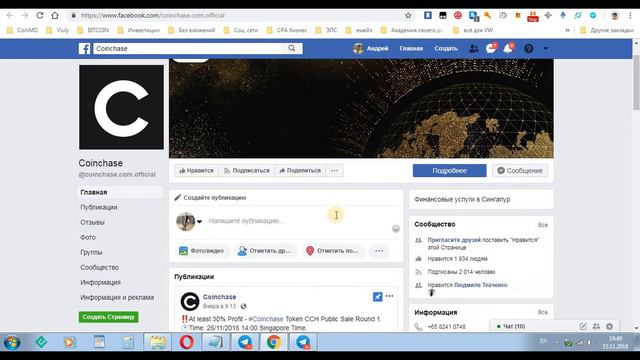
Task: Open the post-as avatar dropdown arrow
Action: point(199,222)
